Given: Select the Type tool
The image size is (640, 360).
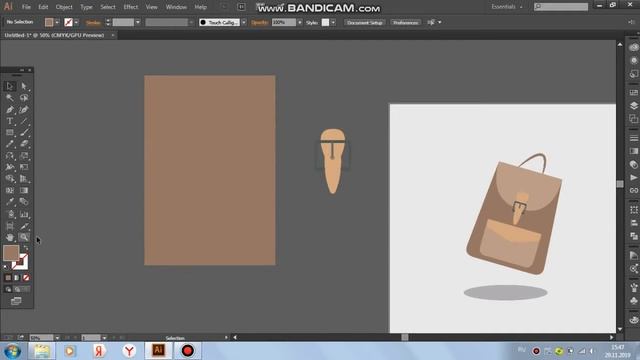Looking at the screenshot, I should pos(10,121).
